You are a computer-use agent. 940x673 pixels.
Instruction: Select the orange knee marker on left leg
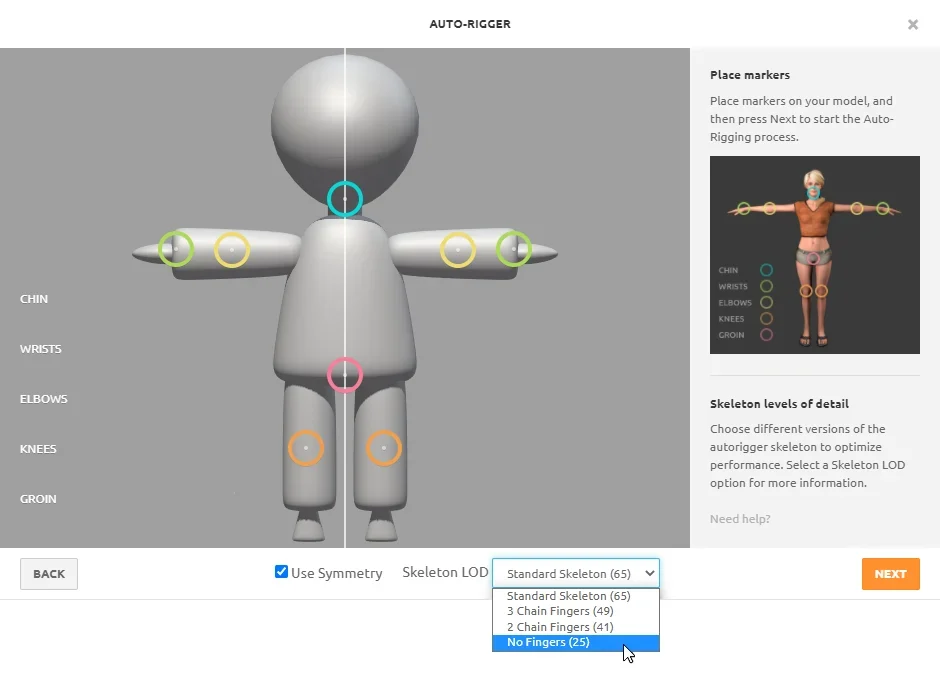click(306, 448)
